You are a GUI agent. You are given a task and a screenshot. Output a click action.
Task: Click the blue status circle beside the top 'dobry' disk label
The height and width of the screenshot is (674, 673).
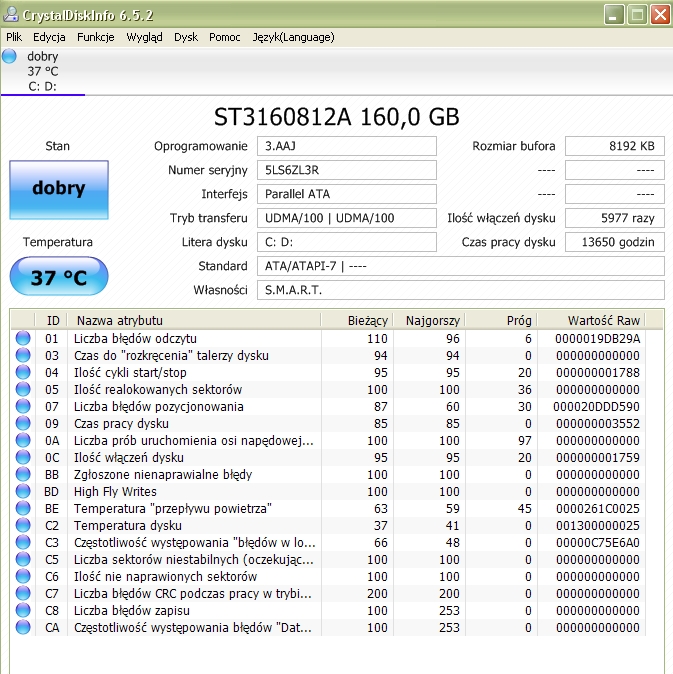pos(9,56)
